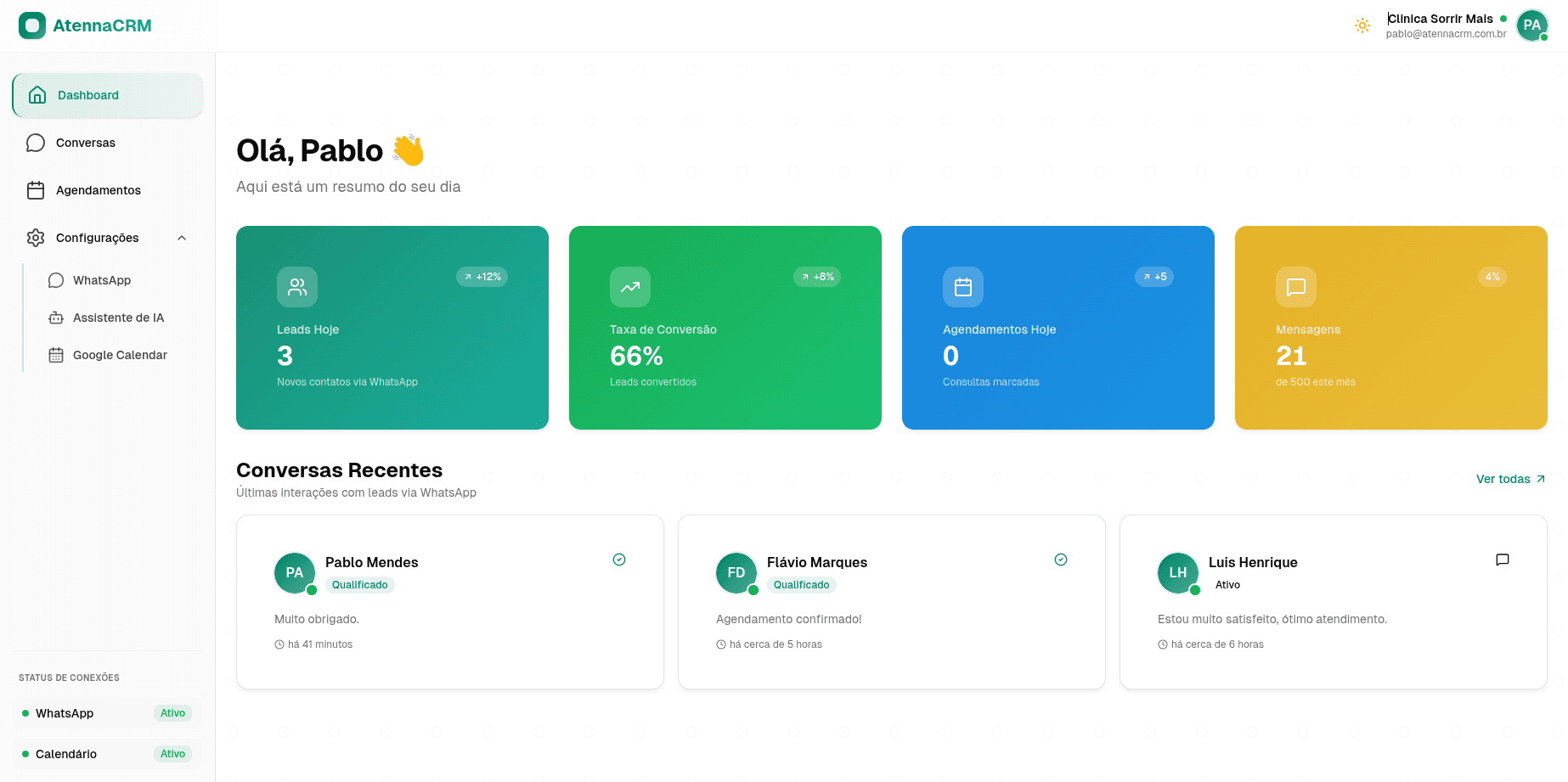Switch to the Dashboard section
Screen dimensions: 1568x782
click(x=88, y=95)
